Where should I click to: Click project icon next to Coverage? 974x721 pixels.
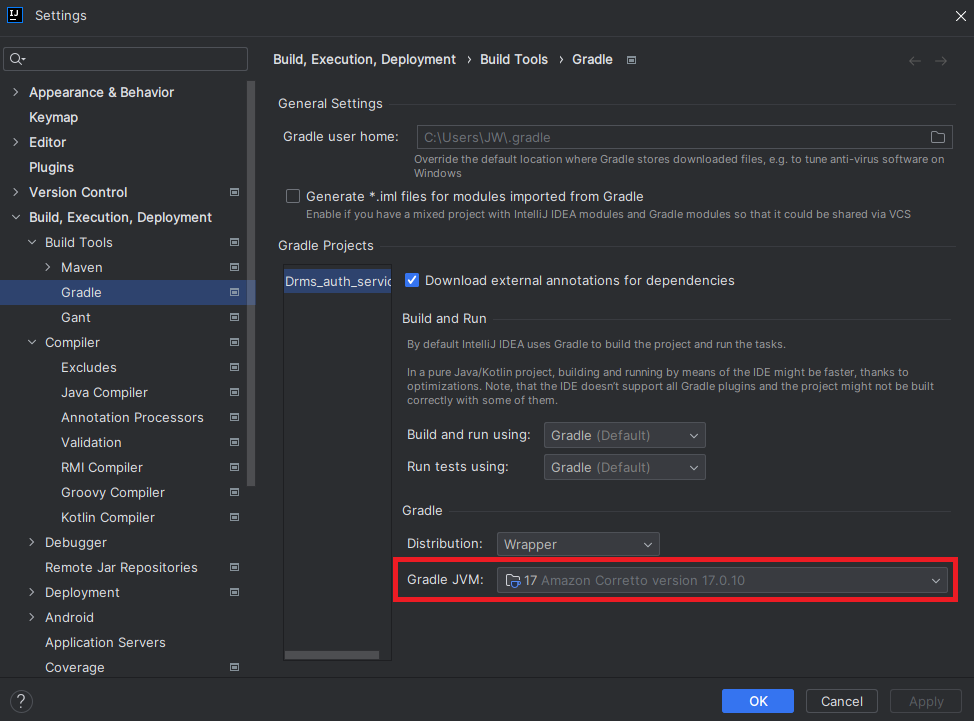click(x=234, y=667)
